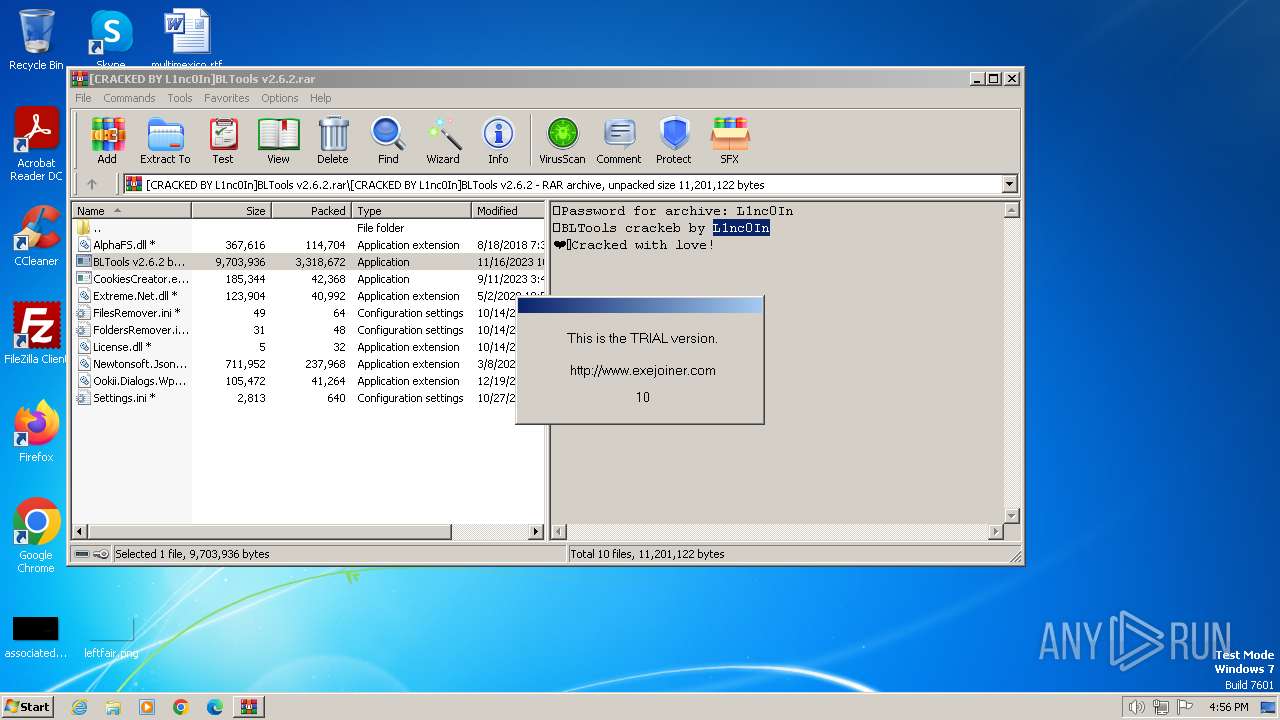Click the exejoiner.com URL in trial dialog
This screenshot has width=1280, height=720.
[643, 370]
